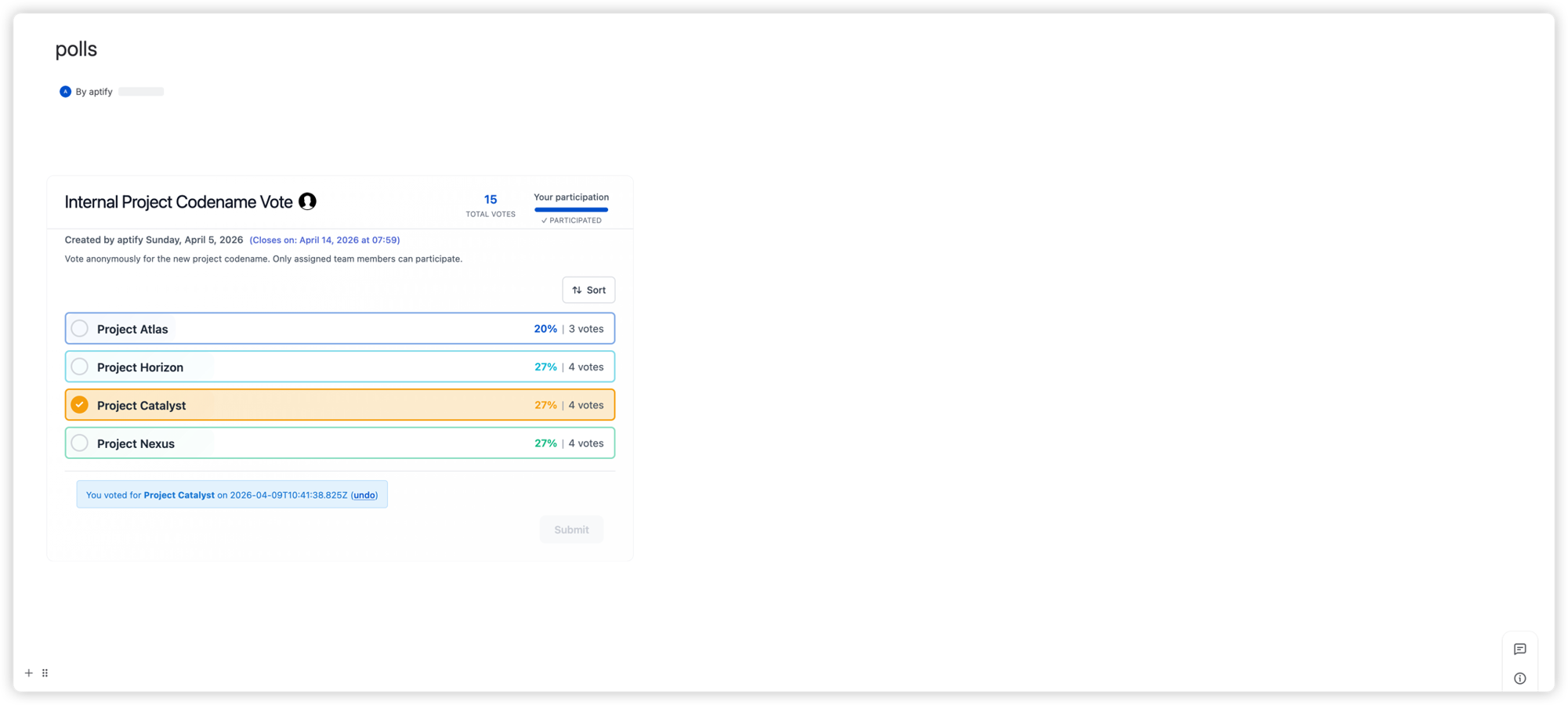Screen dimensions: 1568x705
Task: Click the plus icon at the bottom left
Action: tap(28, 672)
